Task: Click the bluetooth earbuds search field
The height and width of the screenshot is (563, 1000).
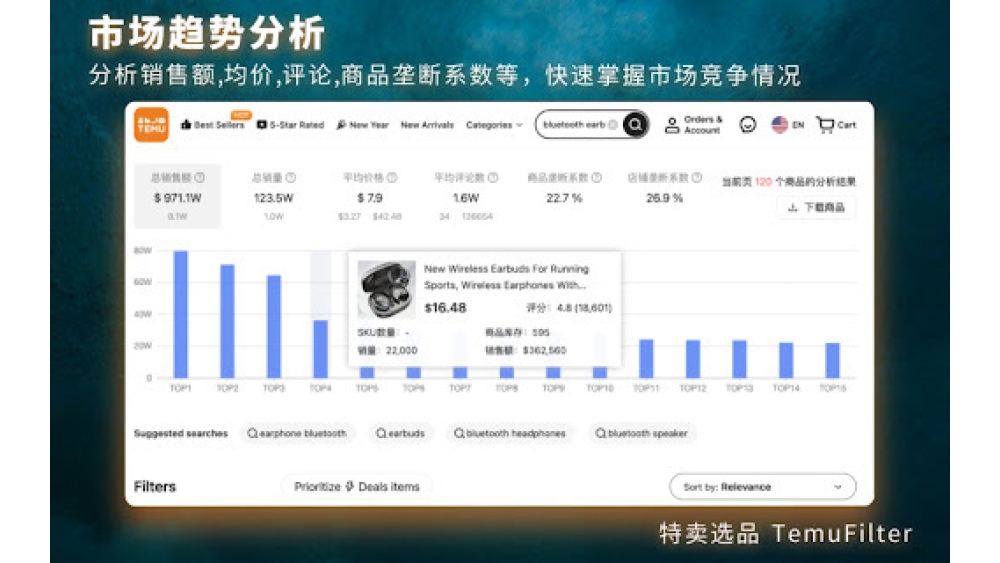Action: pyautogui.click(x=573, y=125)
